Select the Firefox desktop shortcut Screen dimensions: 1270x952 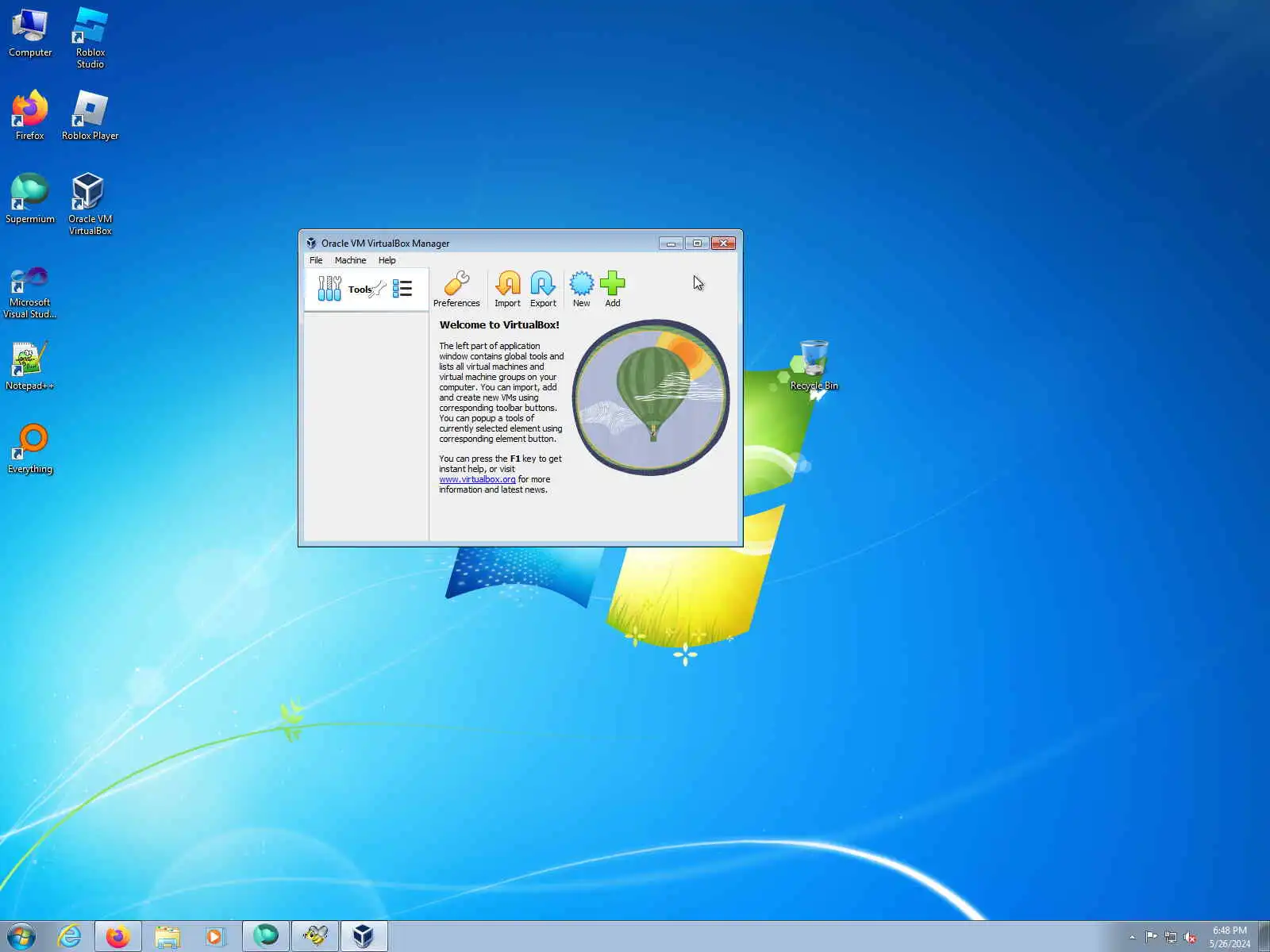[x=30, y=116]
